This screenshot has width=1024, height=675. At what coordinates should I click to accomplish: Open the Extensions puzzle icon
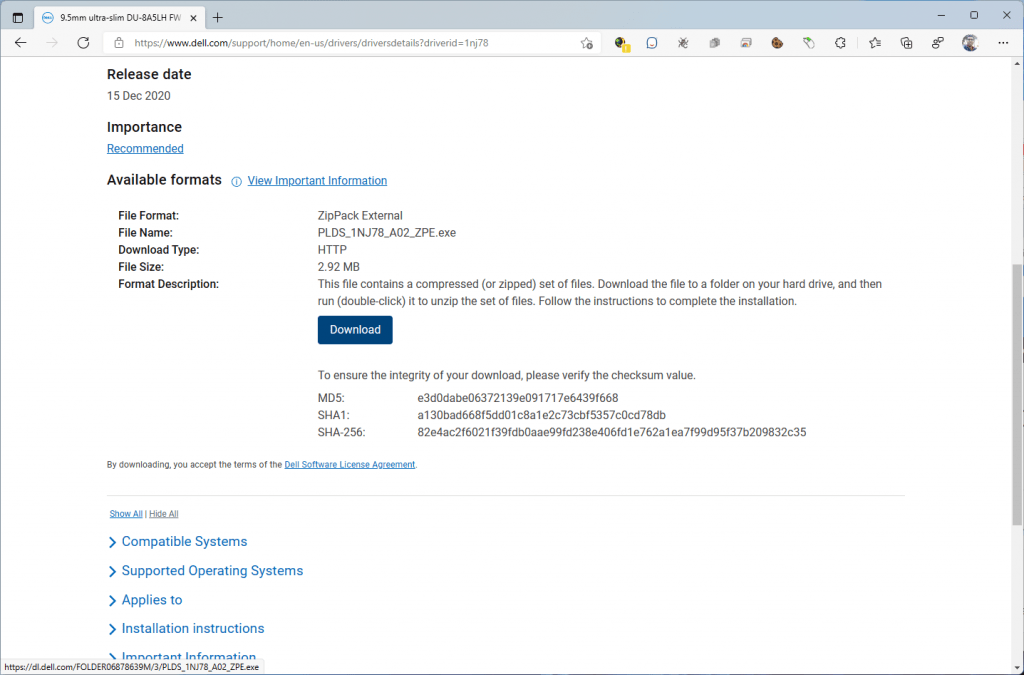[840, 43]
